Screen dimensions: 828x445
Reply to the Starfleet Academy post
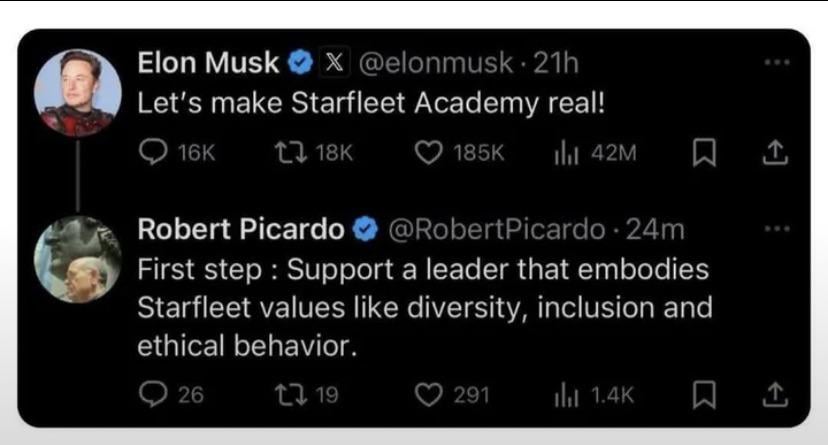[153, 152]
